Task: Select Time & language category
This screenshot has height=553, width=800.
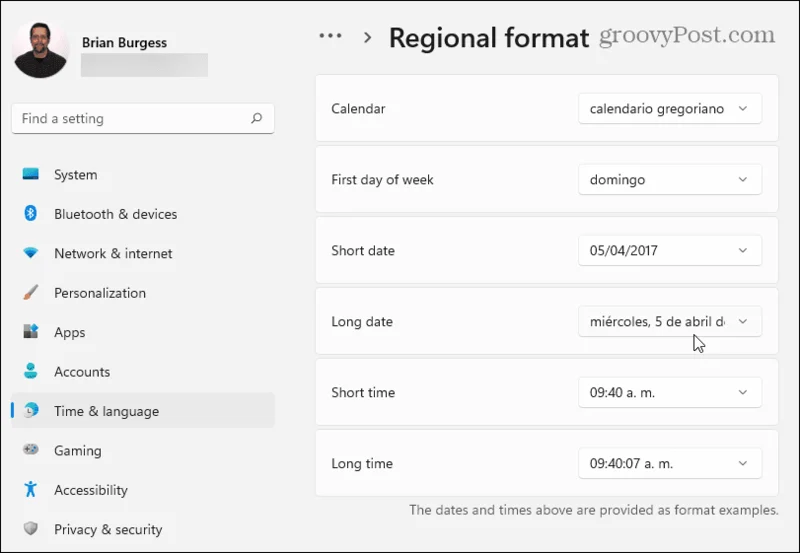Action: [143, 411]
